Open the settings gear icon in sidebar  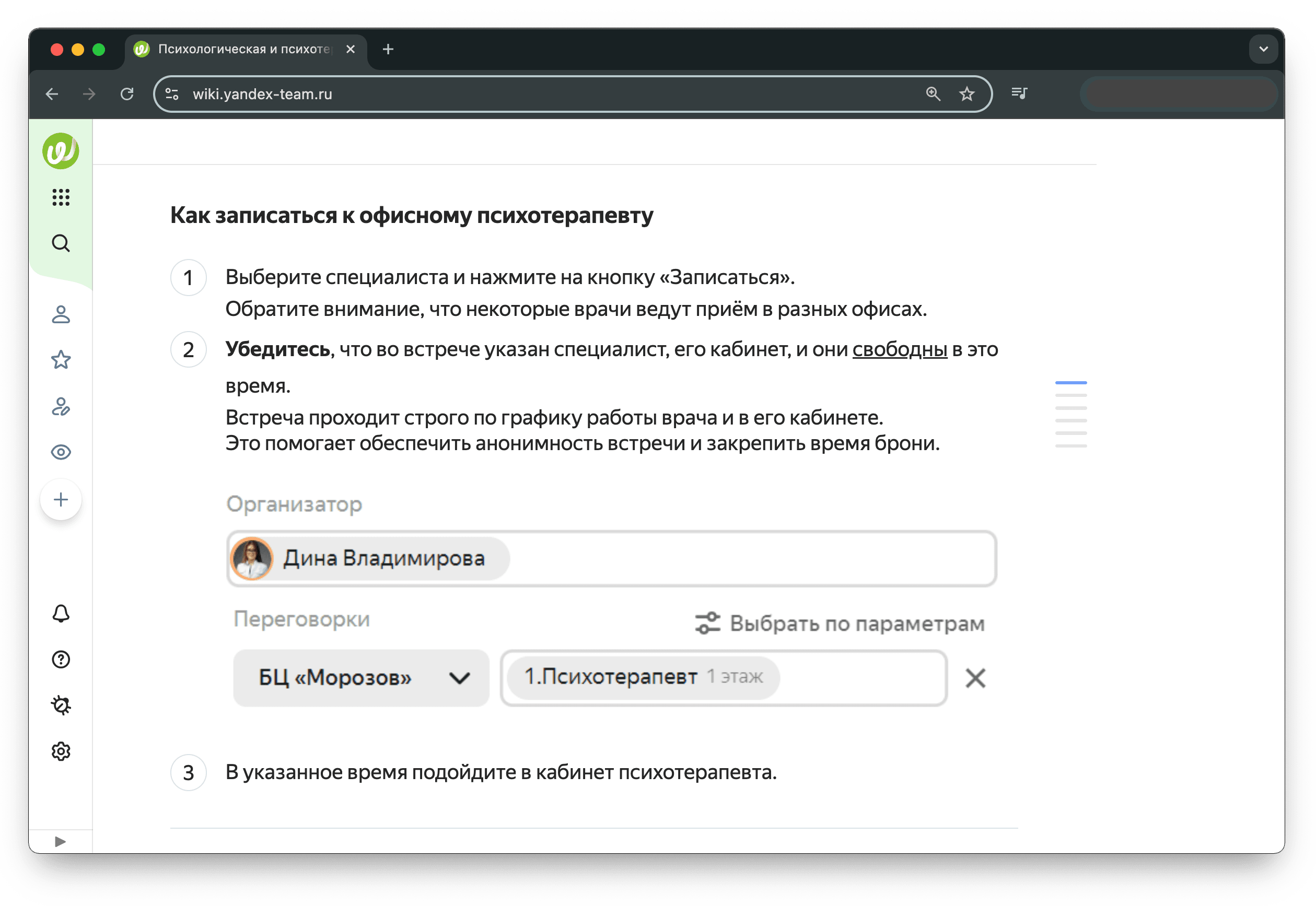pyautogui.click(x=61, y=751)
